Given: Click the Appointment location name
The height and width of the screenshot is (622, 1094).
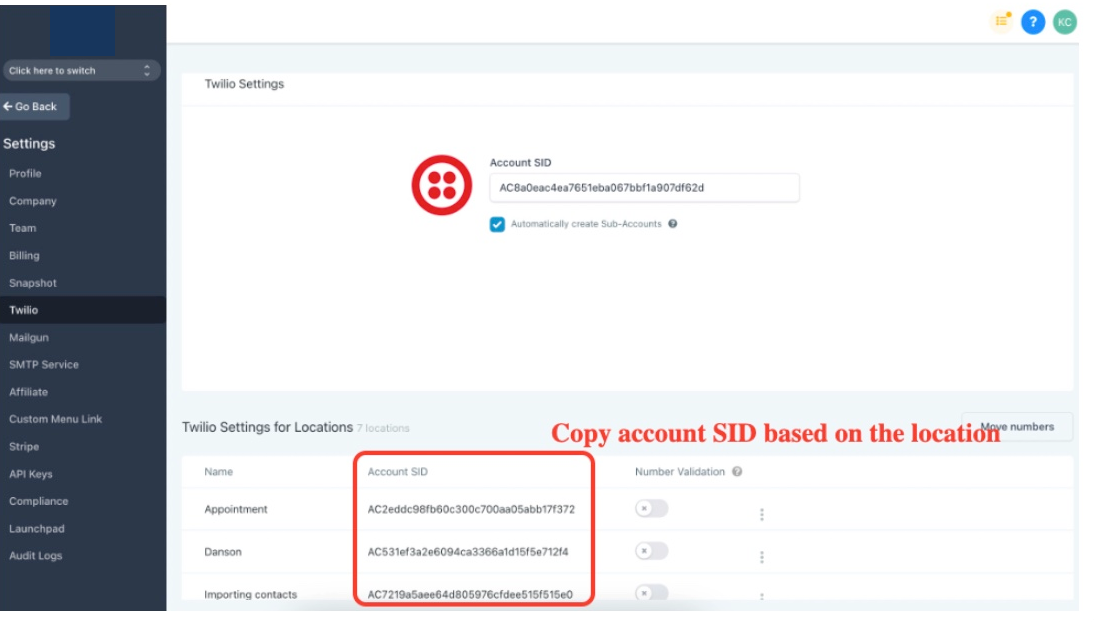Looking at the screenshot, I should (x=236, y=510).
